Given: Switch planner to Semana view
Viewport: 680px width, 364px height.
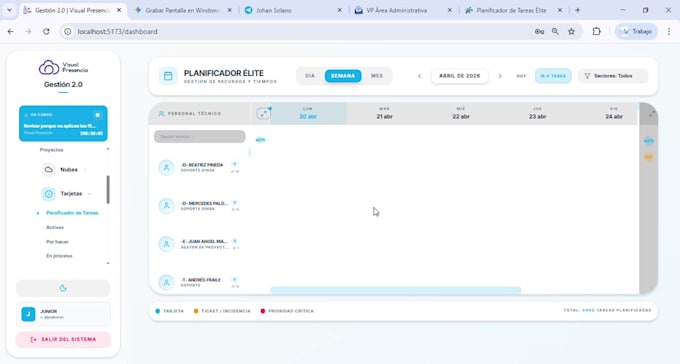Looking at the screenshot, I should [x=343, y=76].
